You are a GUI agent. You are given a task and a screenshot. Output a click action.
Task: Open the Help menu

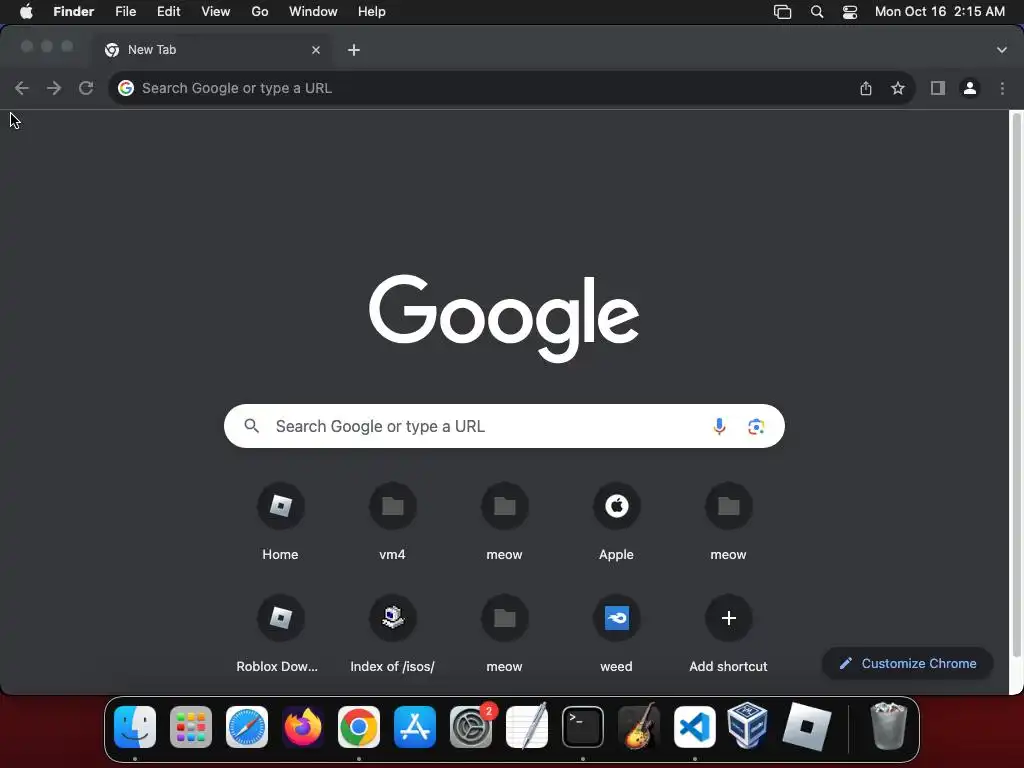[x=372, y=12]
